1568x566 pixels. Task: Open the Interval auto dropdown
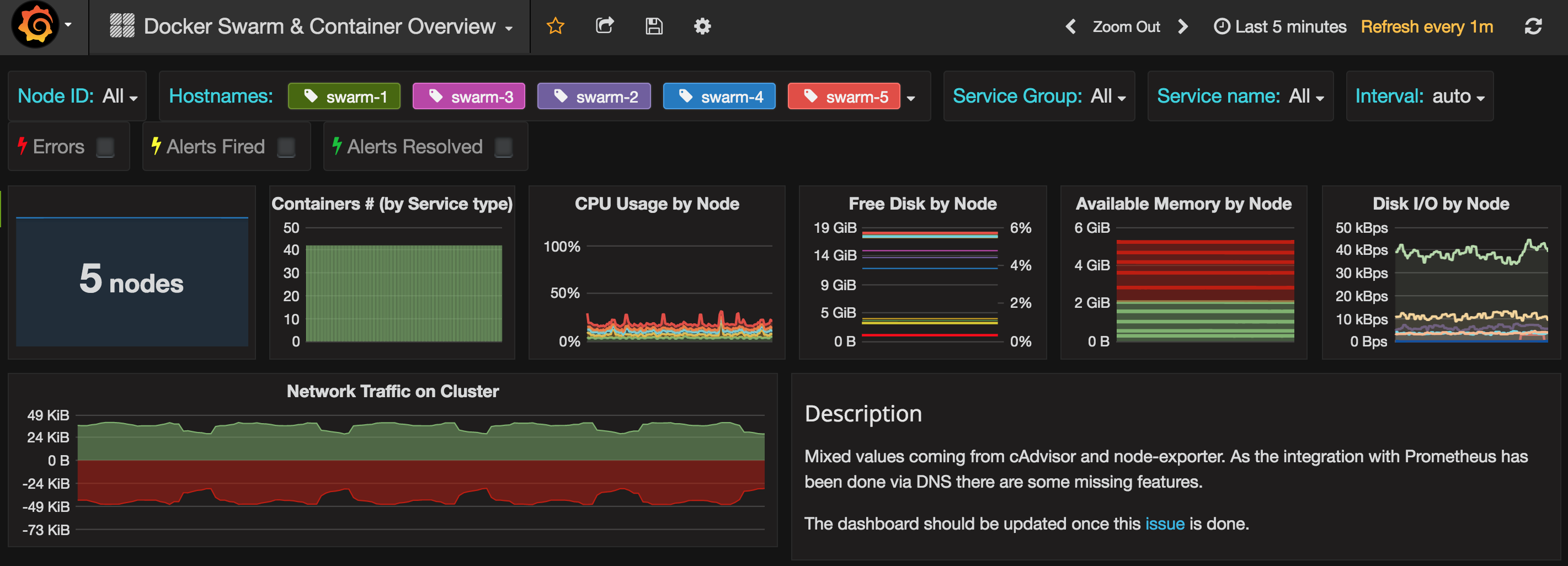pyautogui.click(x=1458, y=96)
